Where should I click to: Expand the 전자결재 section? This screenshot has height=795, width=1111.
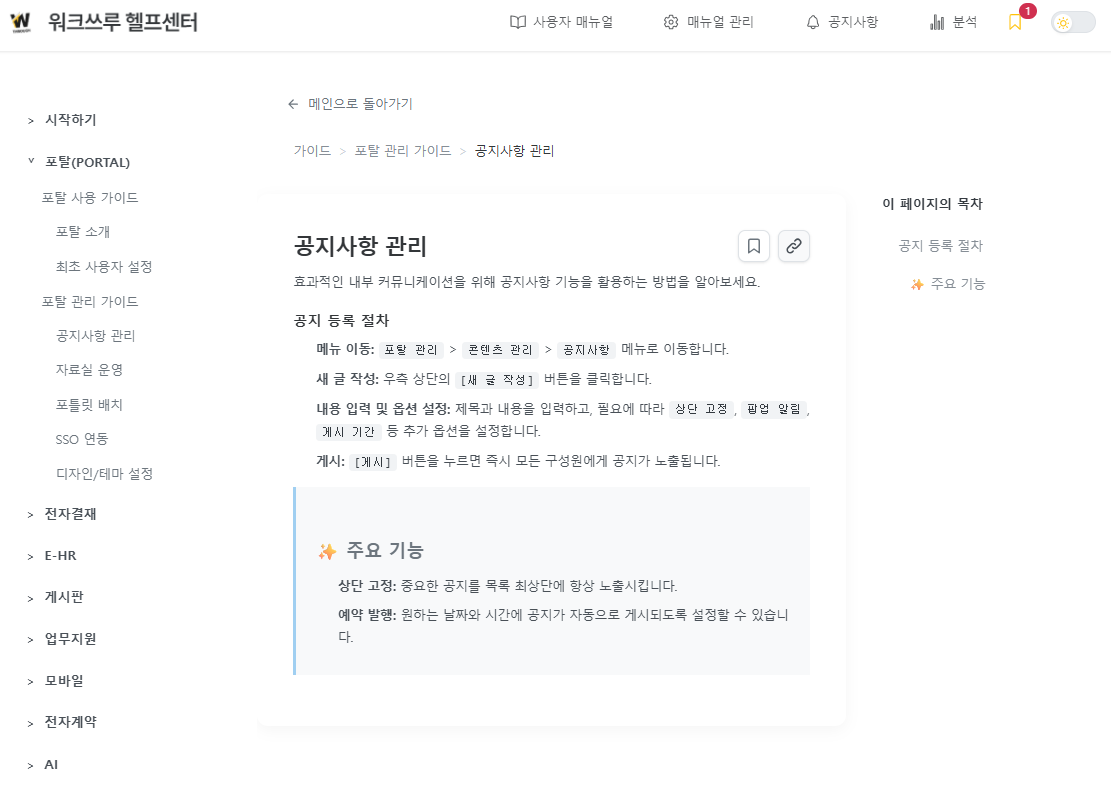pos(68,513)
